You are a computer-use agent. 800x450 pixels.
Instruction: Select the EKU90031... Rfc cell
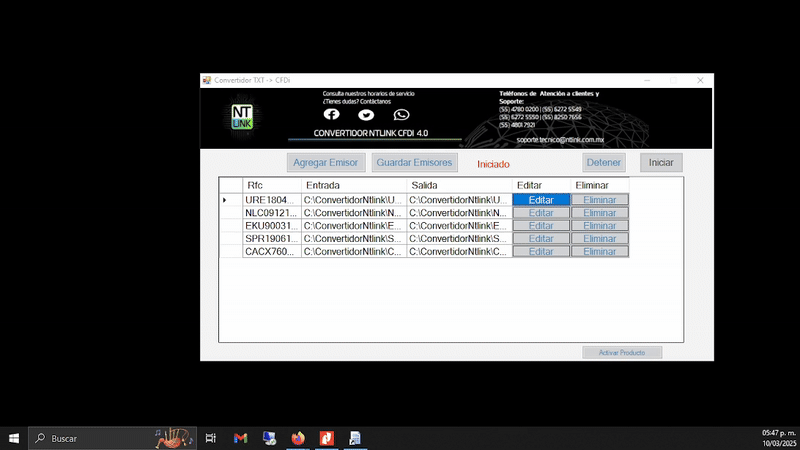coord(272,226)
